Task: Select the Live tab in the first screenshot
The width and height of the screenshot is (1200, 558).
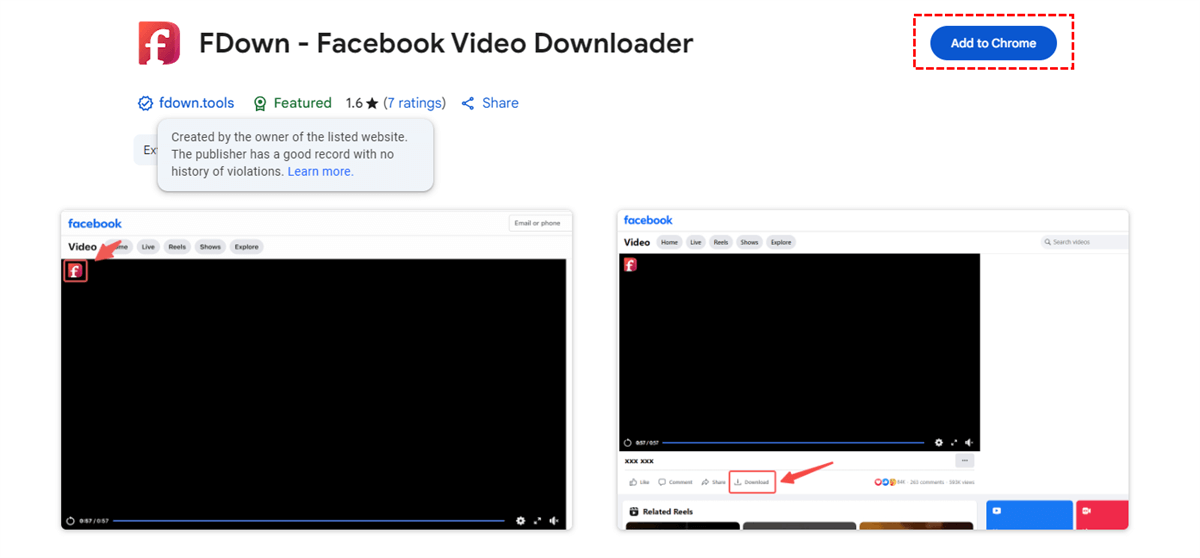Action: [148, 246]
